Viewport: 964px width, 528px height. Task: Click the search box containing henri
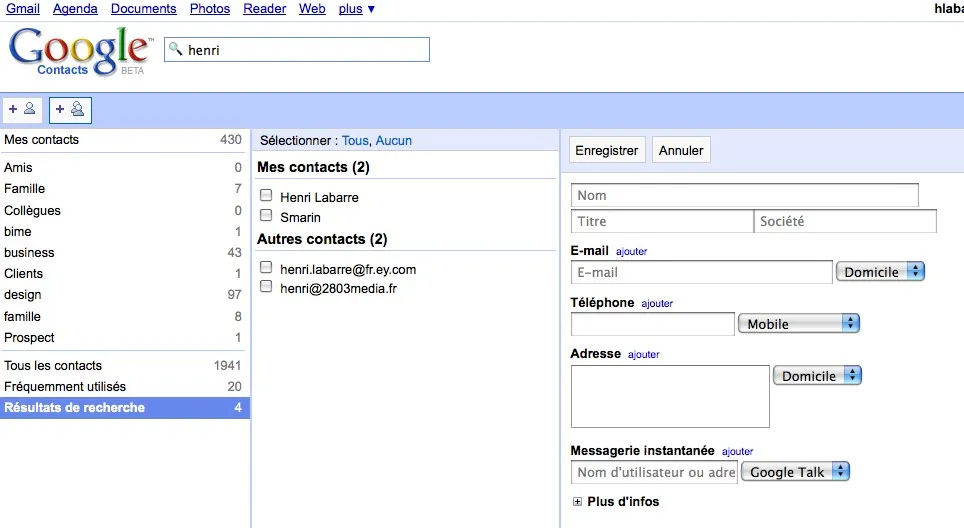(297, 50)
